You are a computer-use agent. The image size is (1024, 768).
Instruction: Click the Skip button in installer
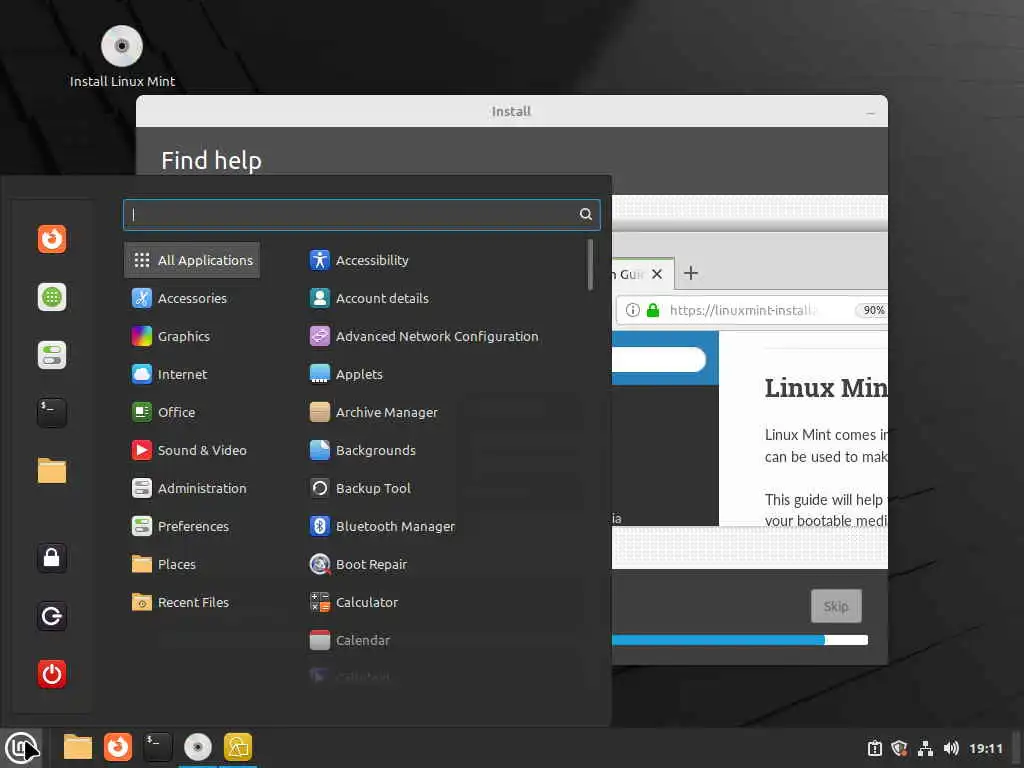[x=836, y=606]
